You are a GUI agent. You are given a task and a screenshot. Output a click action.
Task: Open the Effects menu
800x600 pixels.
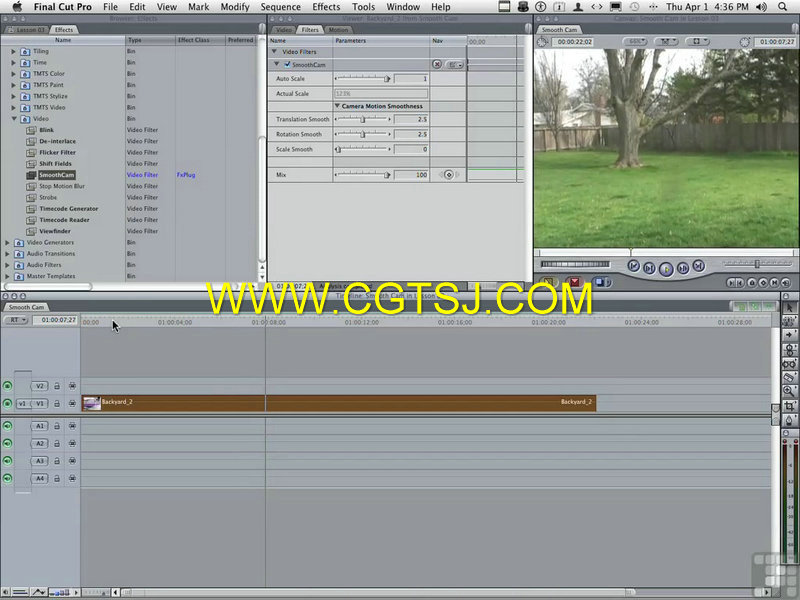pos(326,7)
